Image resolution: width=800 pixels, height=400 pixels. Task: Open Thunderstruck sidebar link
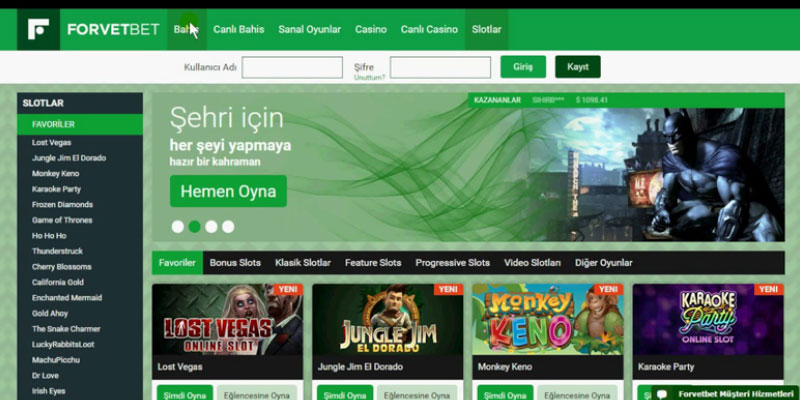point(57,251)
